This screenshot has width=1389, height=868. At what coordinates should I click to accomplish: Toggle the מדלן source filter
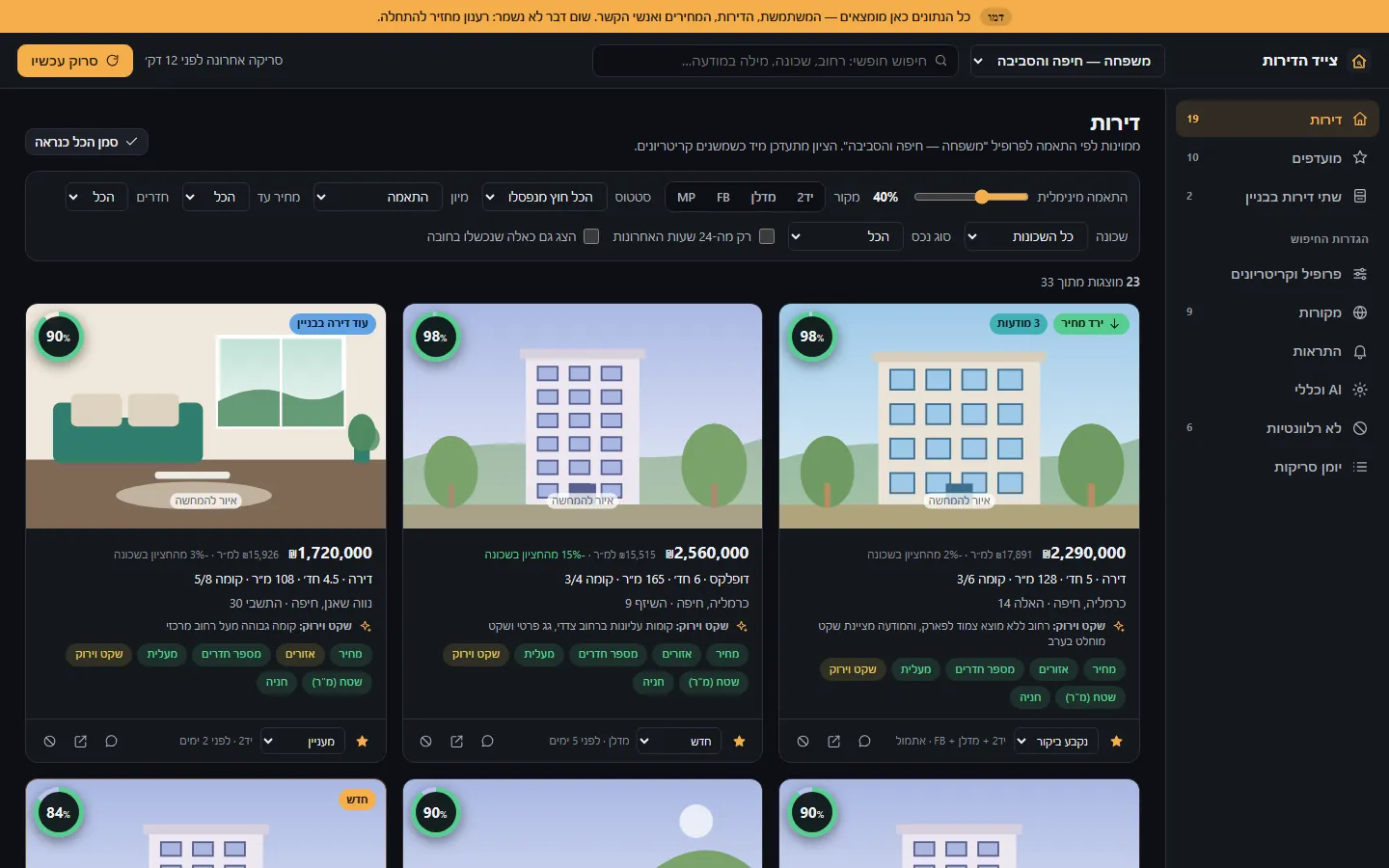tap(763, 197)
